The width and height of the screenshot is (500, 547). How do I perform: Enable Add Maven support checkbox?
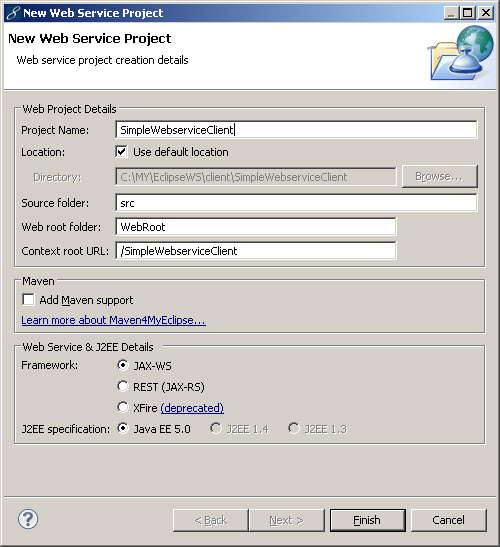coord(28,300)
